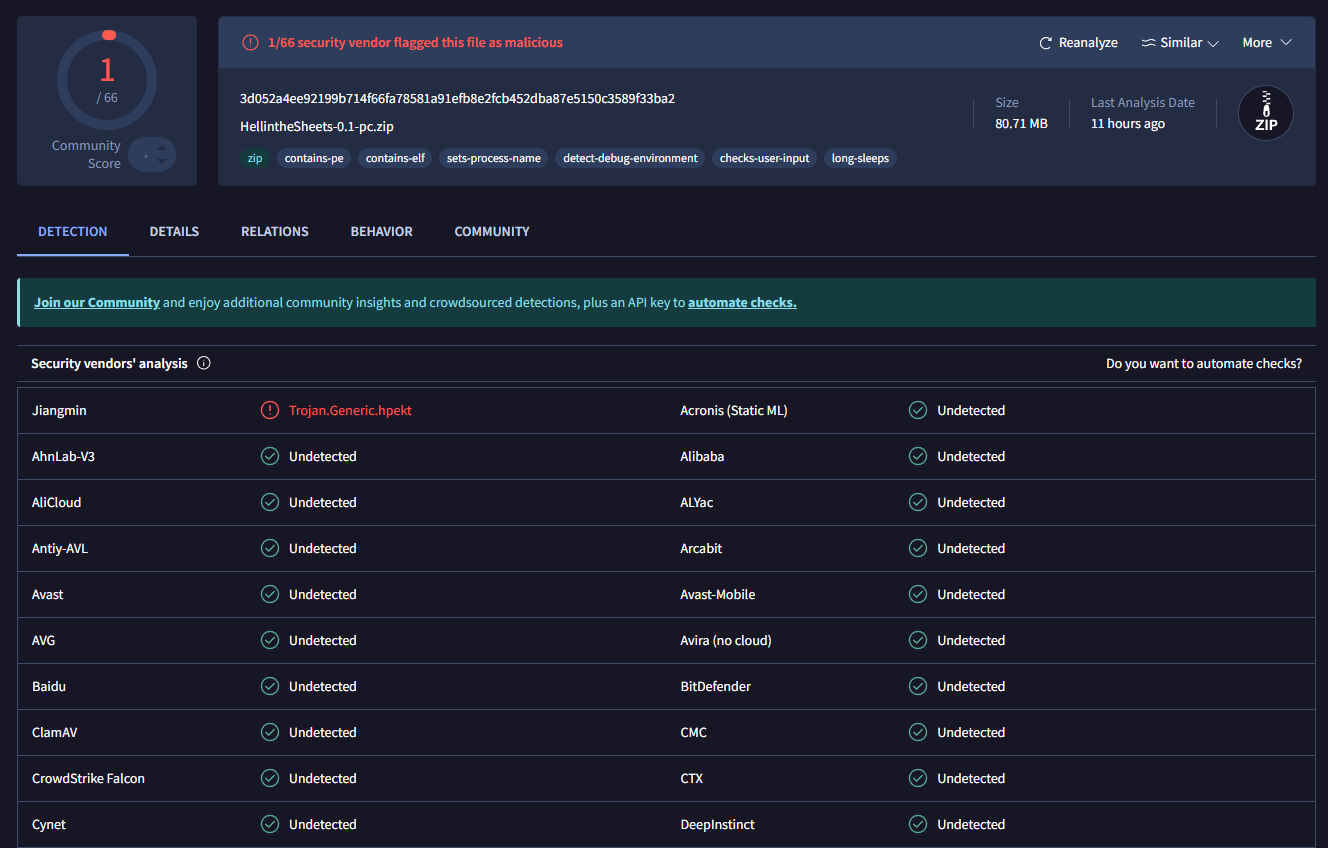
Task: Select the detect-debug-environment tag
Action: coord(630,158)
